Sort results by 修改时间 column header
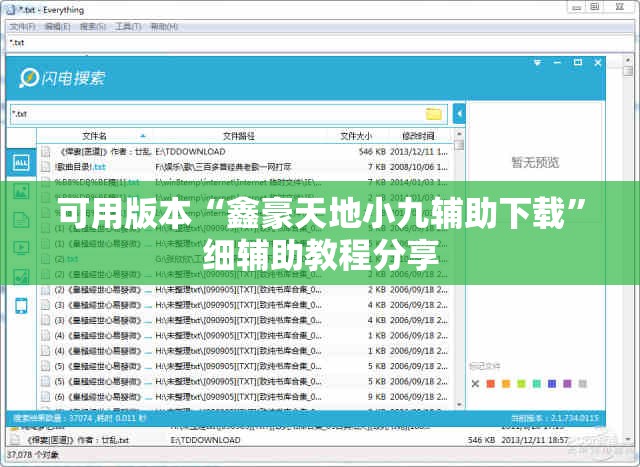The image size is (640, 467). pos(418,136)
